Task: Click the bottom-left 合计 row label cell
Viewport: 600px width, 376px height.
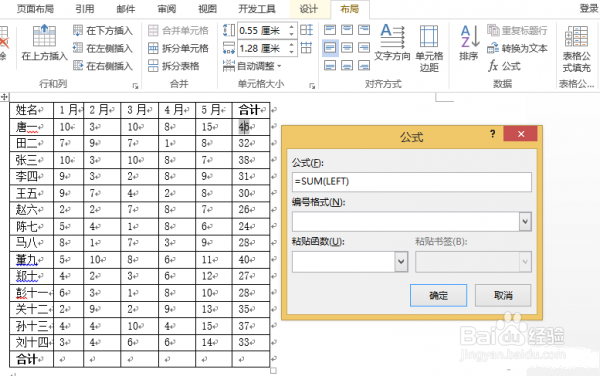Action: pos(31,359)
